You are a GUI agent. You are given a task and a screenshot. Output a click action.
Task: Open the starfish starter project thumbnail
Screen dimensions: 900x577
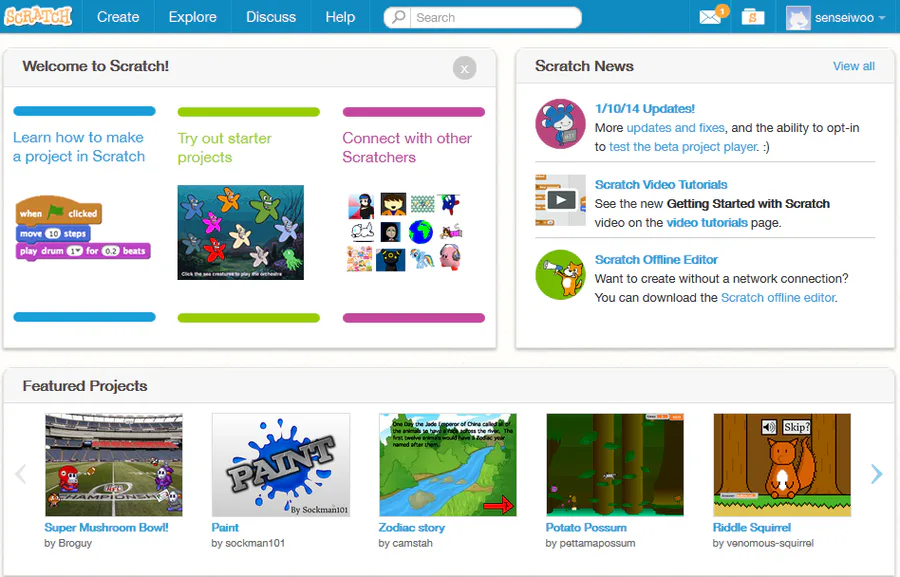pos(240,233)
